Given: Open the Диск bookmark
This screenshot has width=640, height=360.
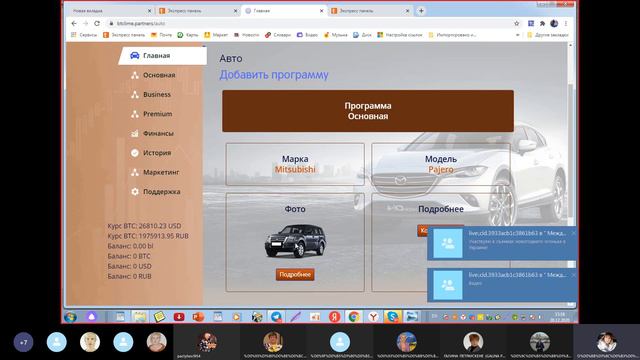Looking at the screenshot, I should (x=362, y=35).
